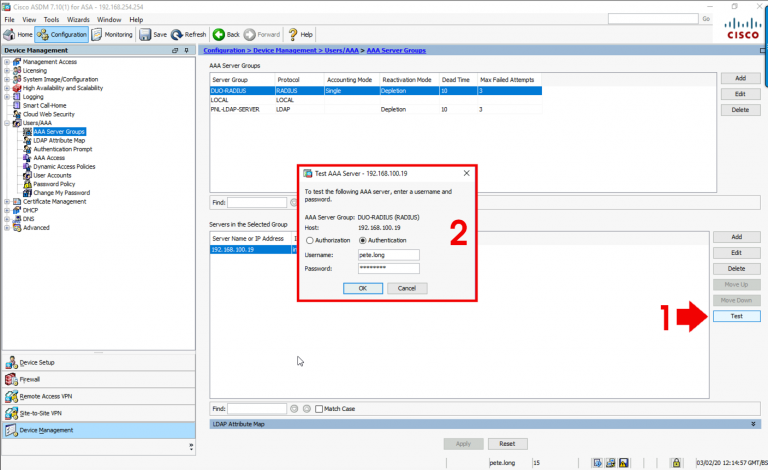Select AAA Server Groups tree item
Viewport: 768px width, 470px height.
pos(59,132)
